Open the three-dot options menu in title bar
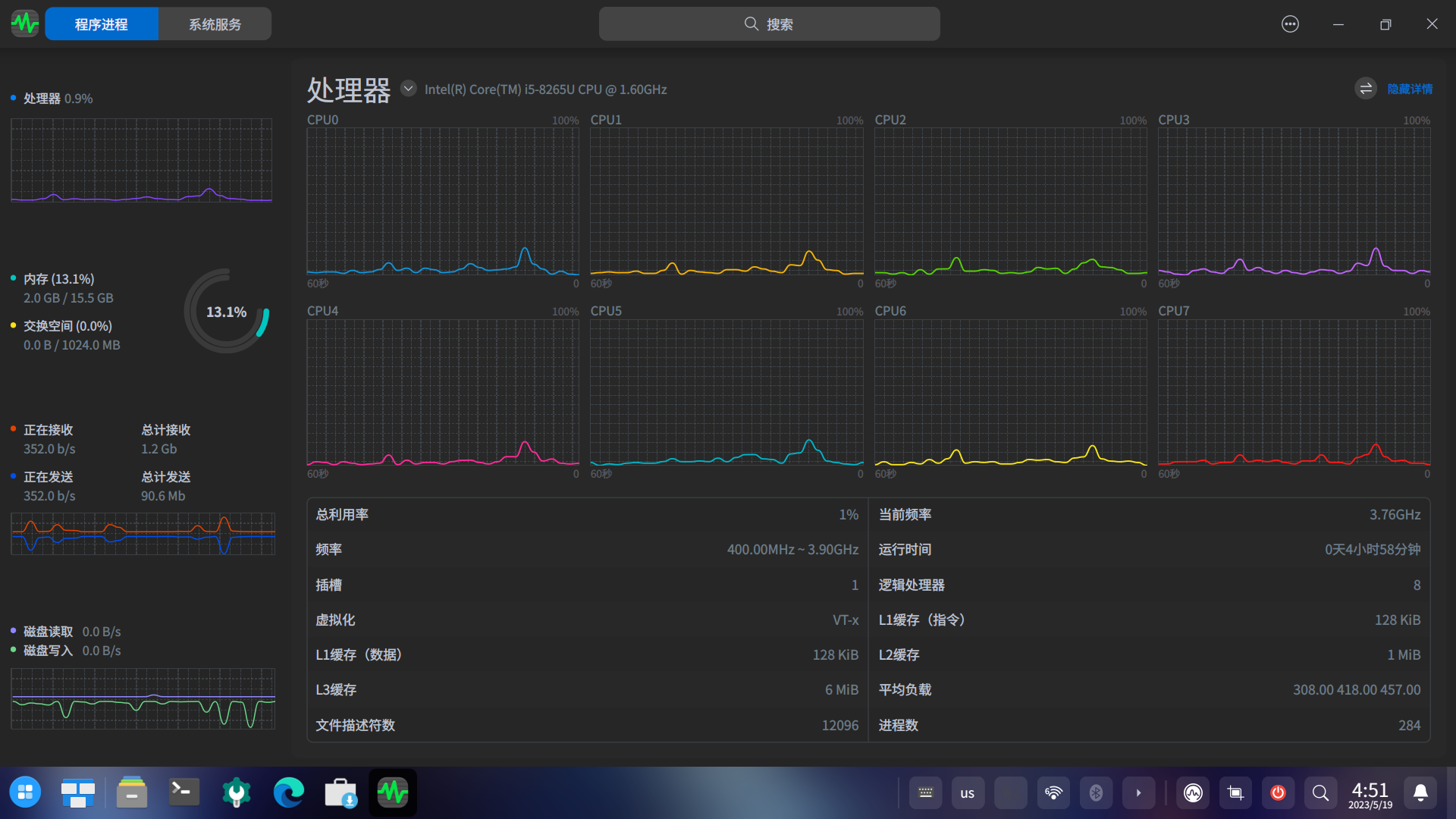Viewport: 1456px width, 819px height. point(1290,24)
